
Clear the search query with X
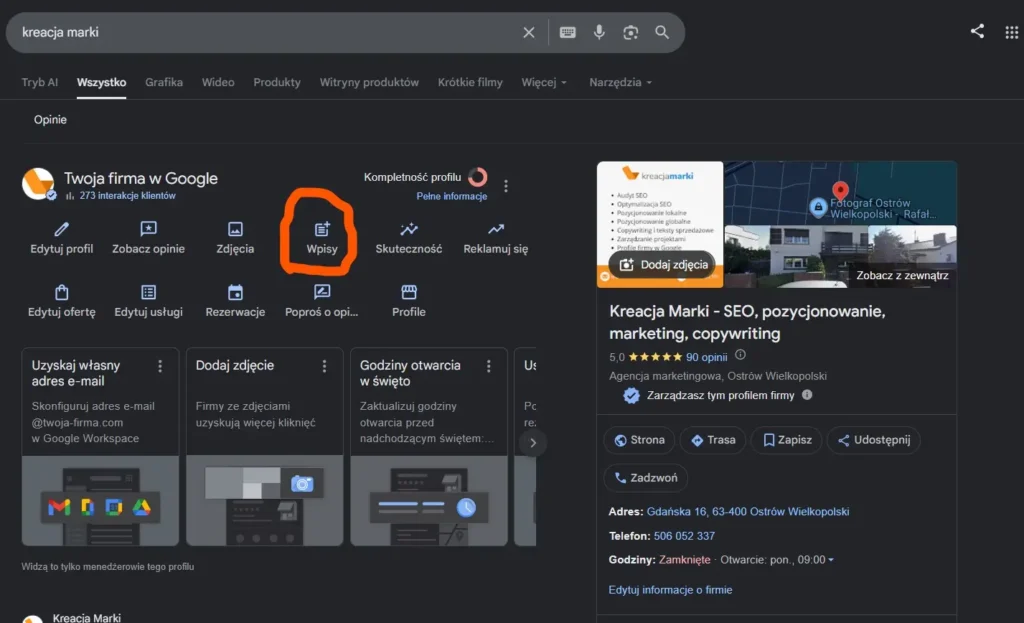tap(528, 32)
